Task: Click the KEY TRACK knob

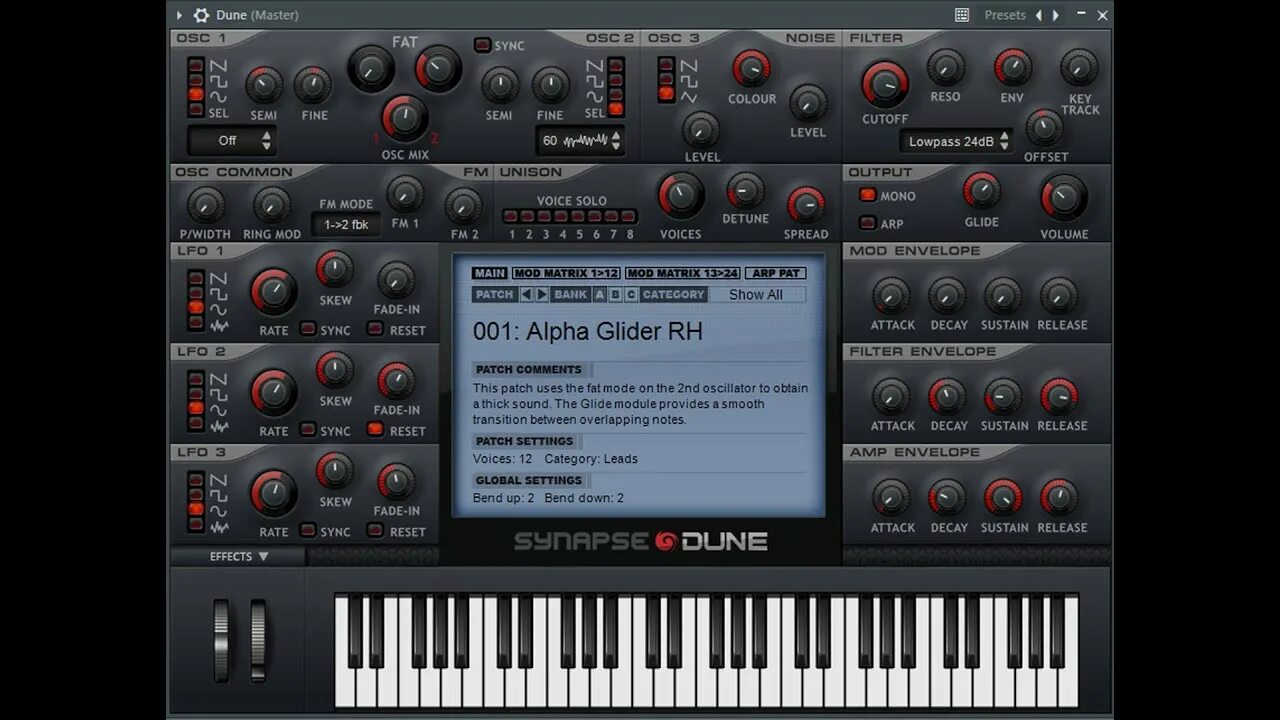Action: (1079, 68)
